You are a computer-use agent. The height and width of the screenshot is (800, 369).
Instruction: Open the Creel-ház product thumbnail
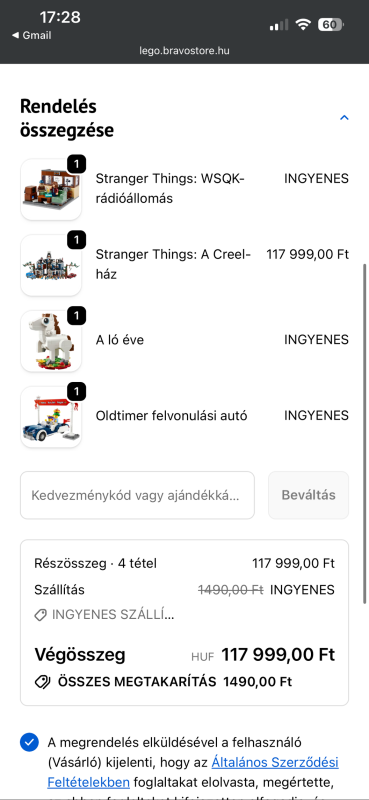(x=51, y=265)
